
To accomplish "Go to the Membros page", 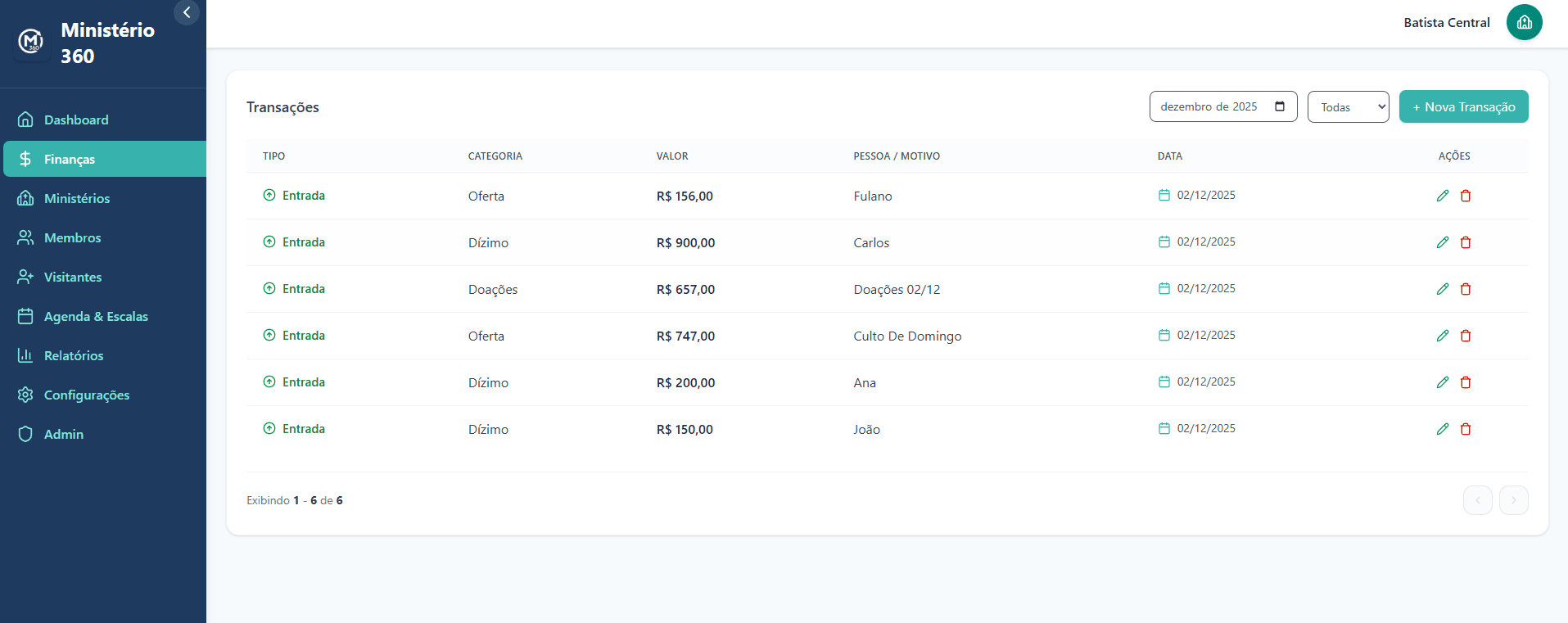I will [72, 237].
